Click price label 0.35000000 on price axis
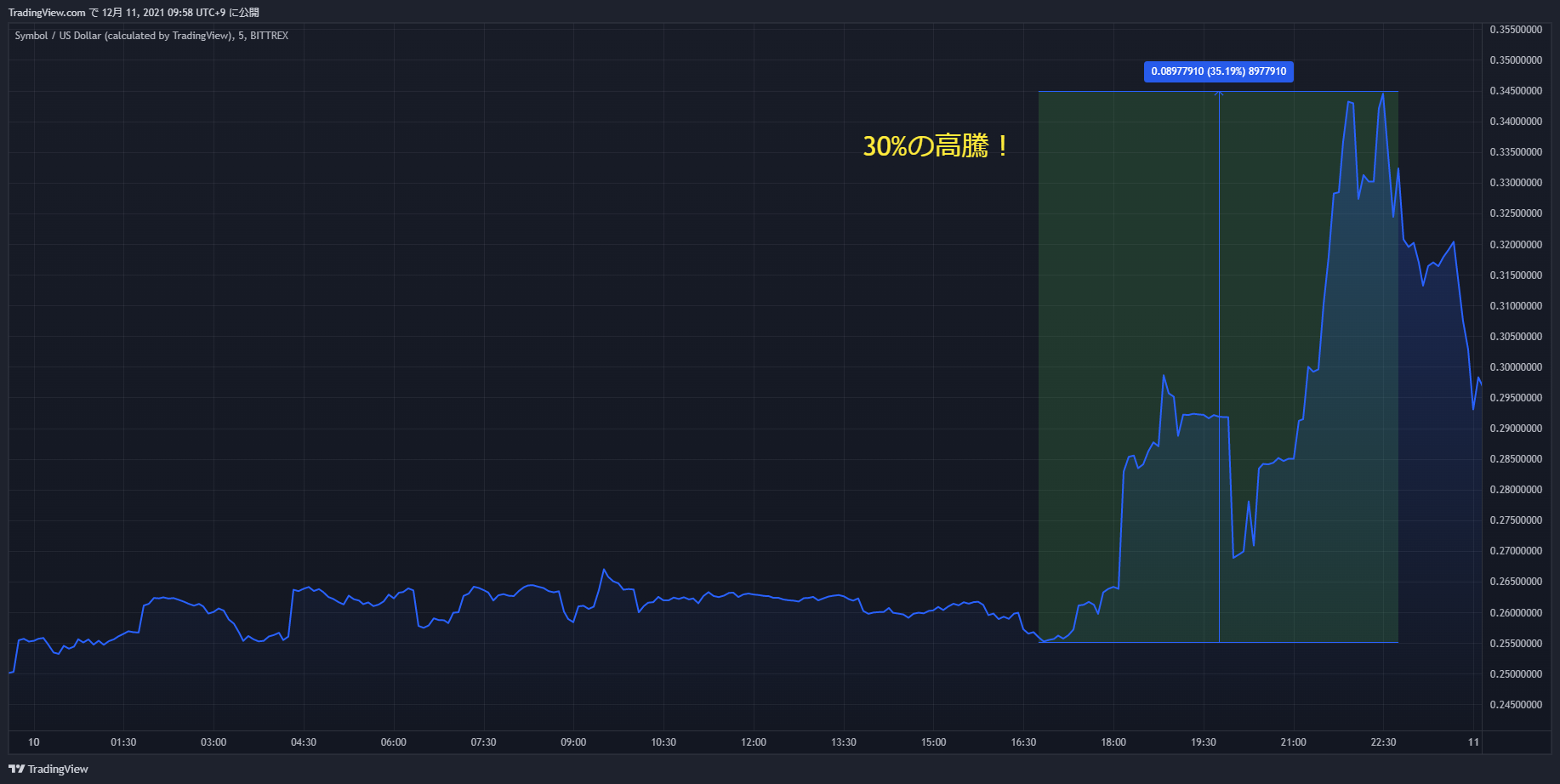1560x784 pixels. click(1516, 60)
